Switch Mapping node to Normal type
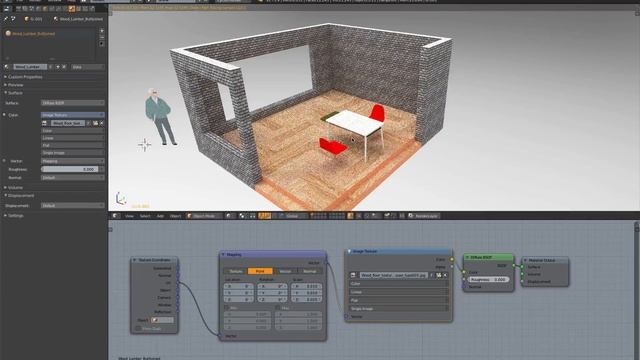The height and width of the screenshot is (360, 640). (310, 271)
